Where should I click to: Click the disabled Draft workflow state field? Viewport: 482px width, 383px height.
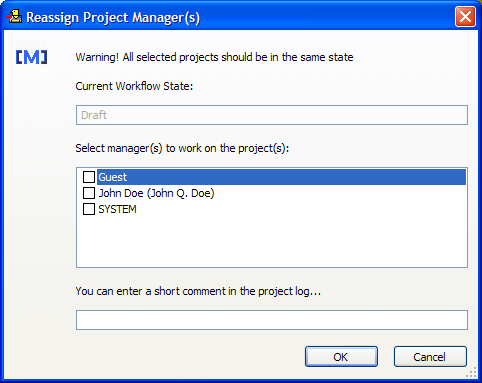point(272,115)
